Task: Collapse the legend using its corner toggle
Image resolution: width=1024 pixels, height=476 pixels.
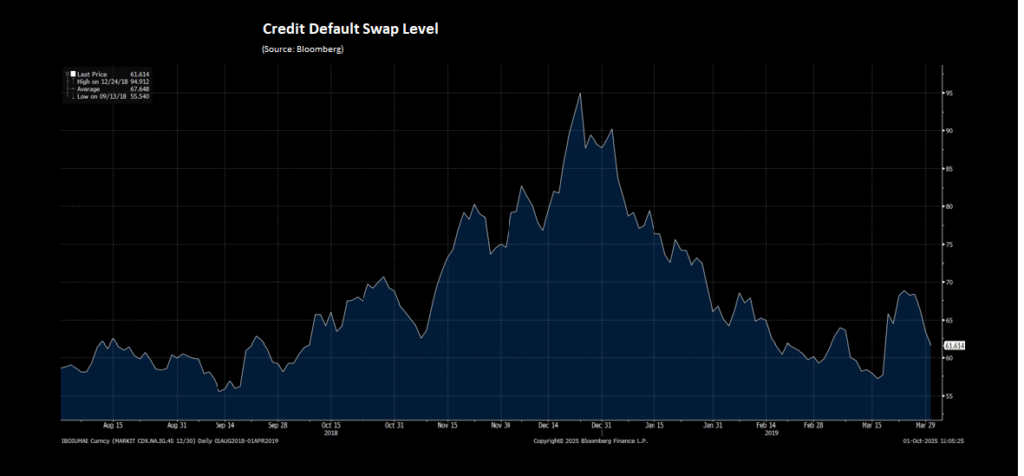Action: point(66,73)
